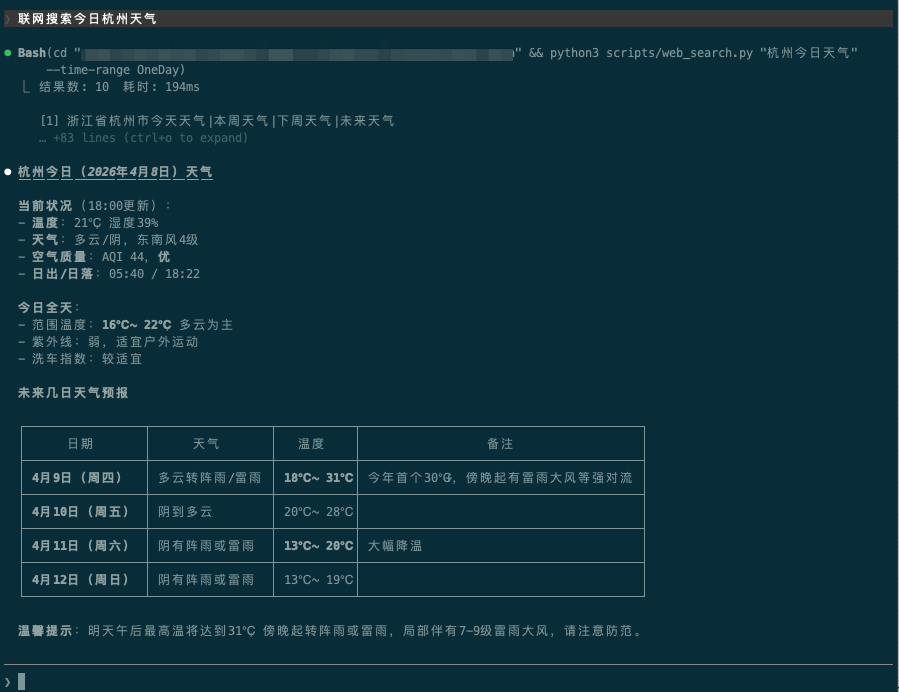
Task: Click the 未来几日天气预报 heading
Action: [73, 393]
